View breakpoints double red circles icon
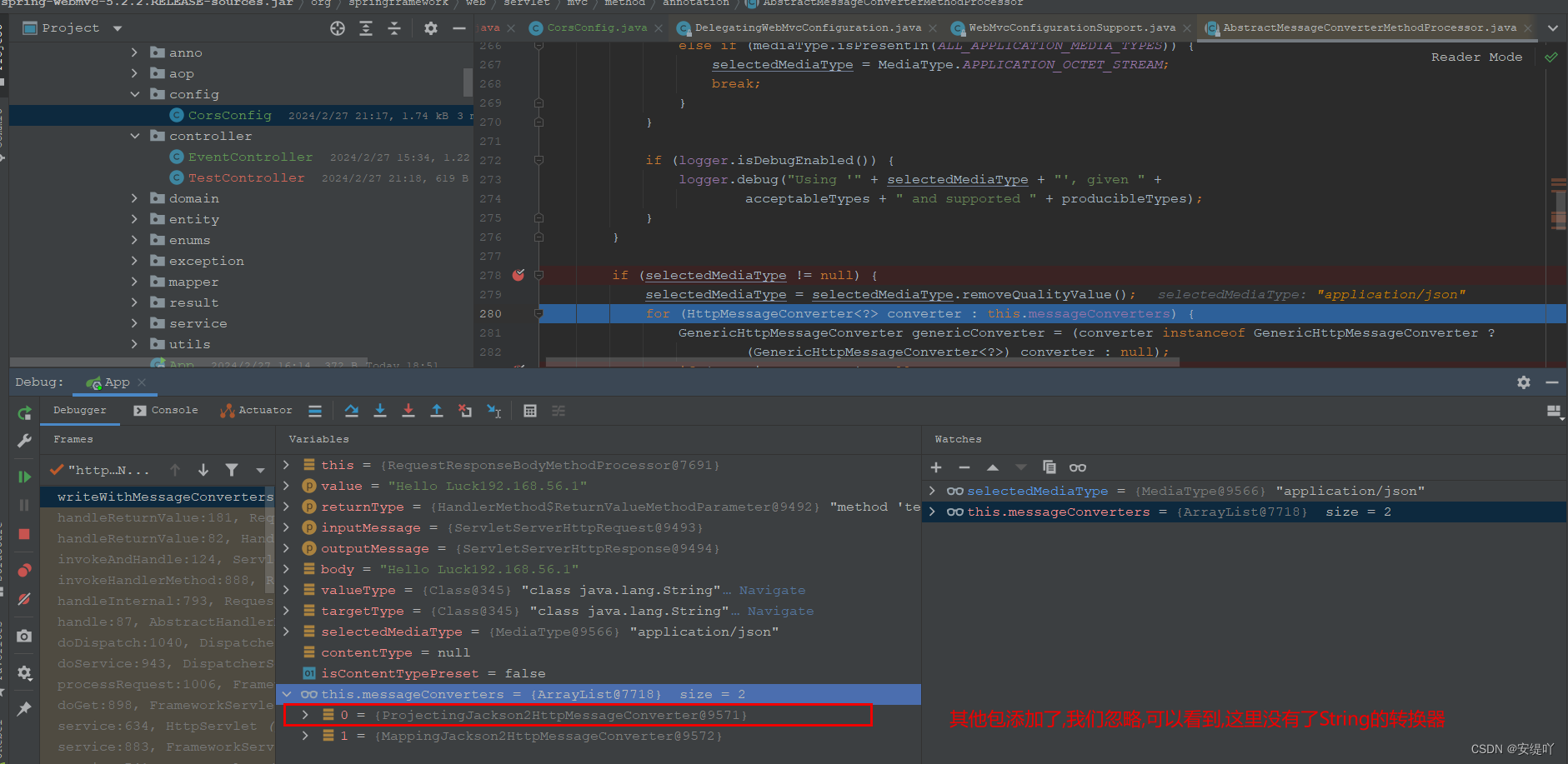 (24, 571)
